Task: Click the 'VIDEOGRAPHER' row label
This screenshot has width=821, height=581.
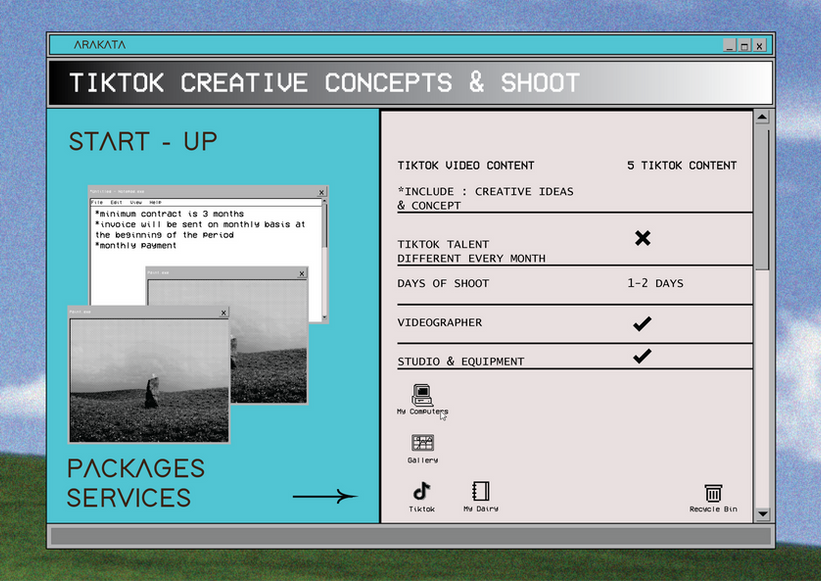Action: (439, 322)
